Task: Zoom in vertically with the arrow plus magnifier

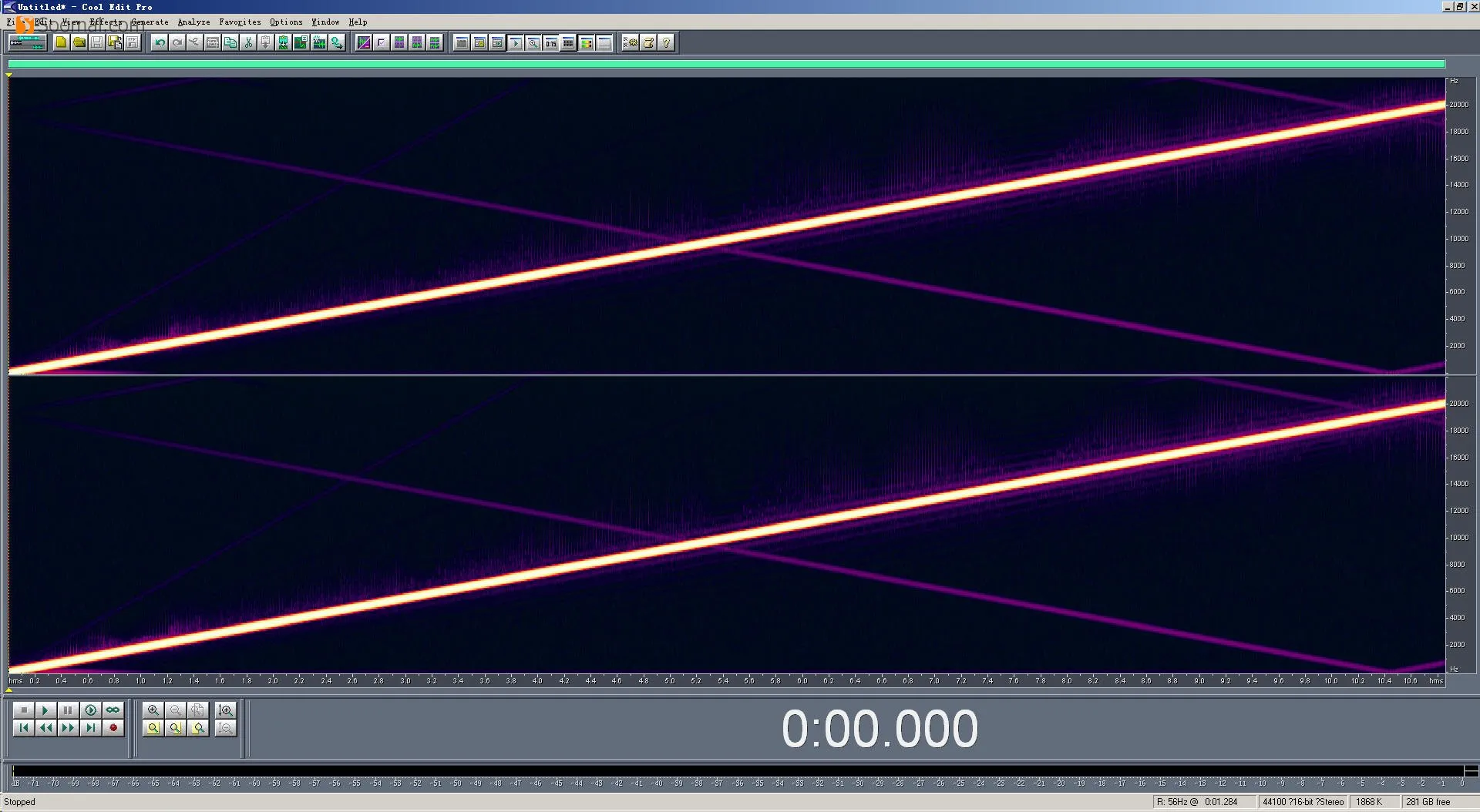Action: point(226,710)
